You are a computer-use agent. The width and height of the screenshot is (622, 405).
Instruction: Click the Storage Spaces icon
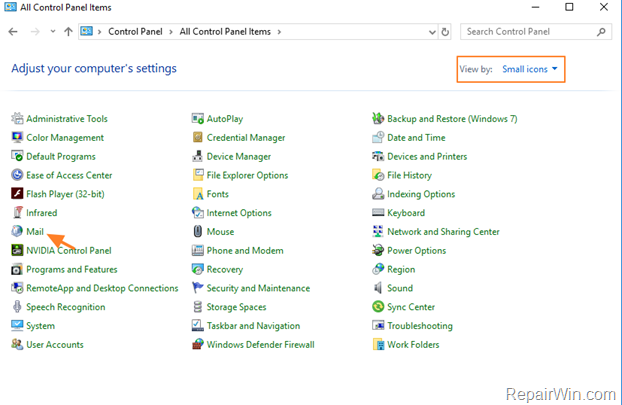coord(198,307)
